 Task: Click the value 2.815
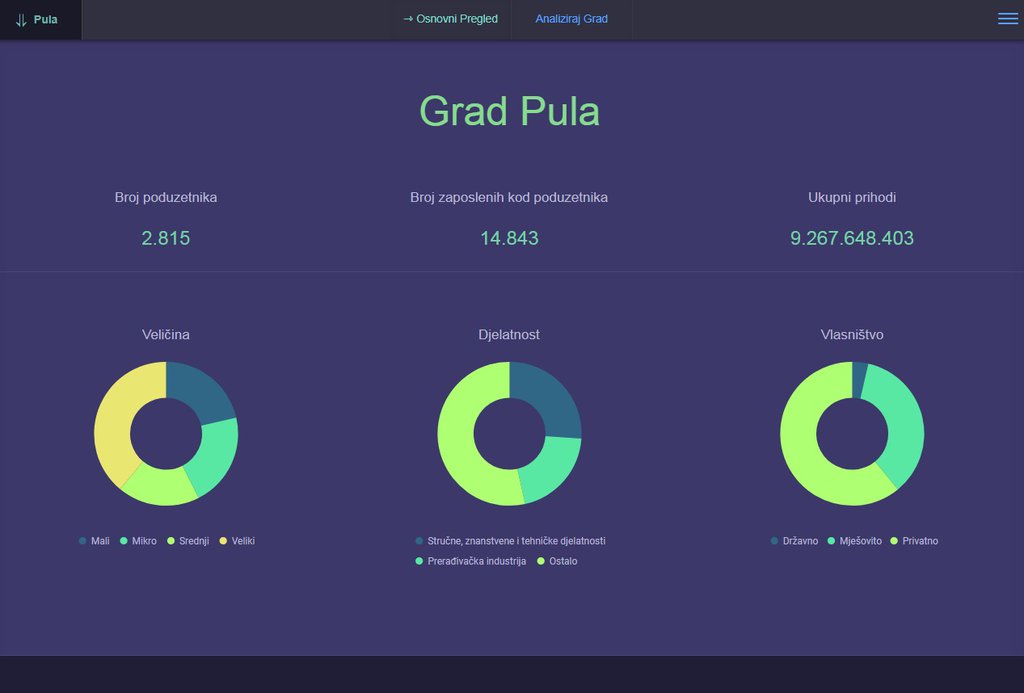click(x=166, y=238)
